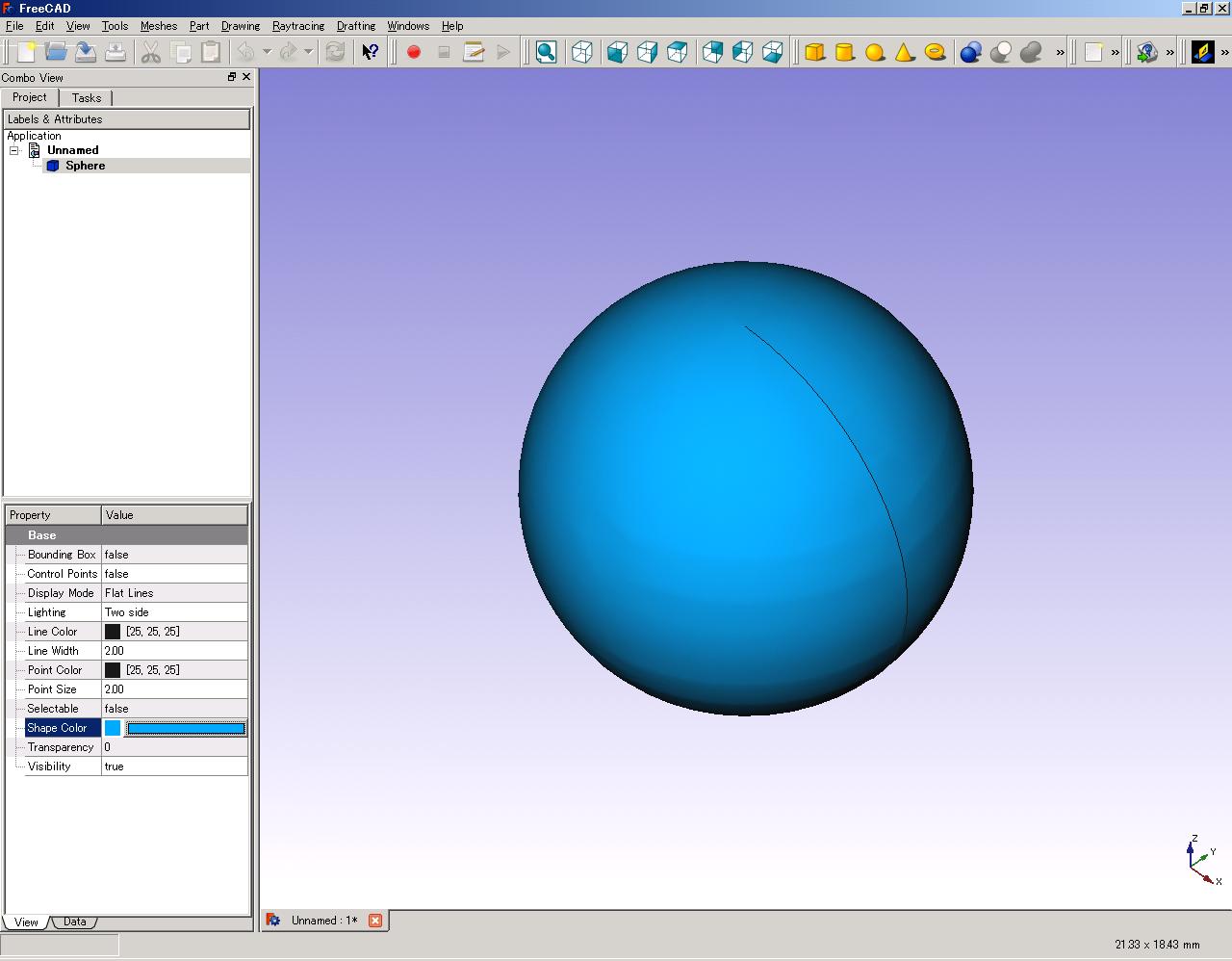Click the Point Color black swatch
The height and width of the screenshot is (961, 1232).
[x=113, y=670]
